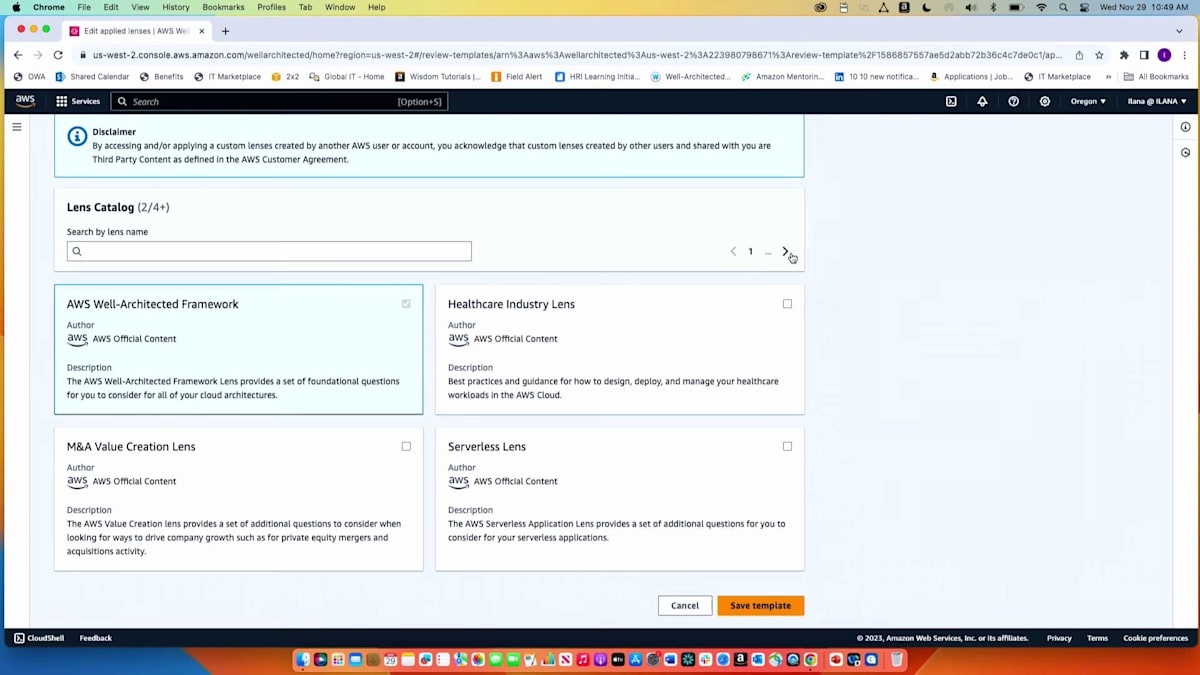The width and height of the screenshot is (1200, 675).
Task: Open the Window menu
Action: (340, 7)
